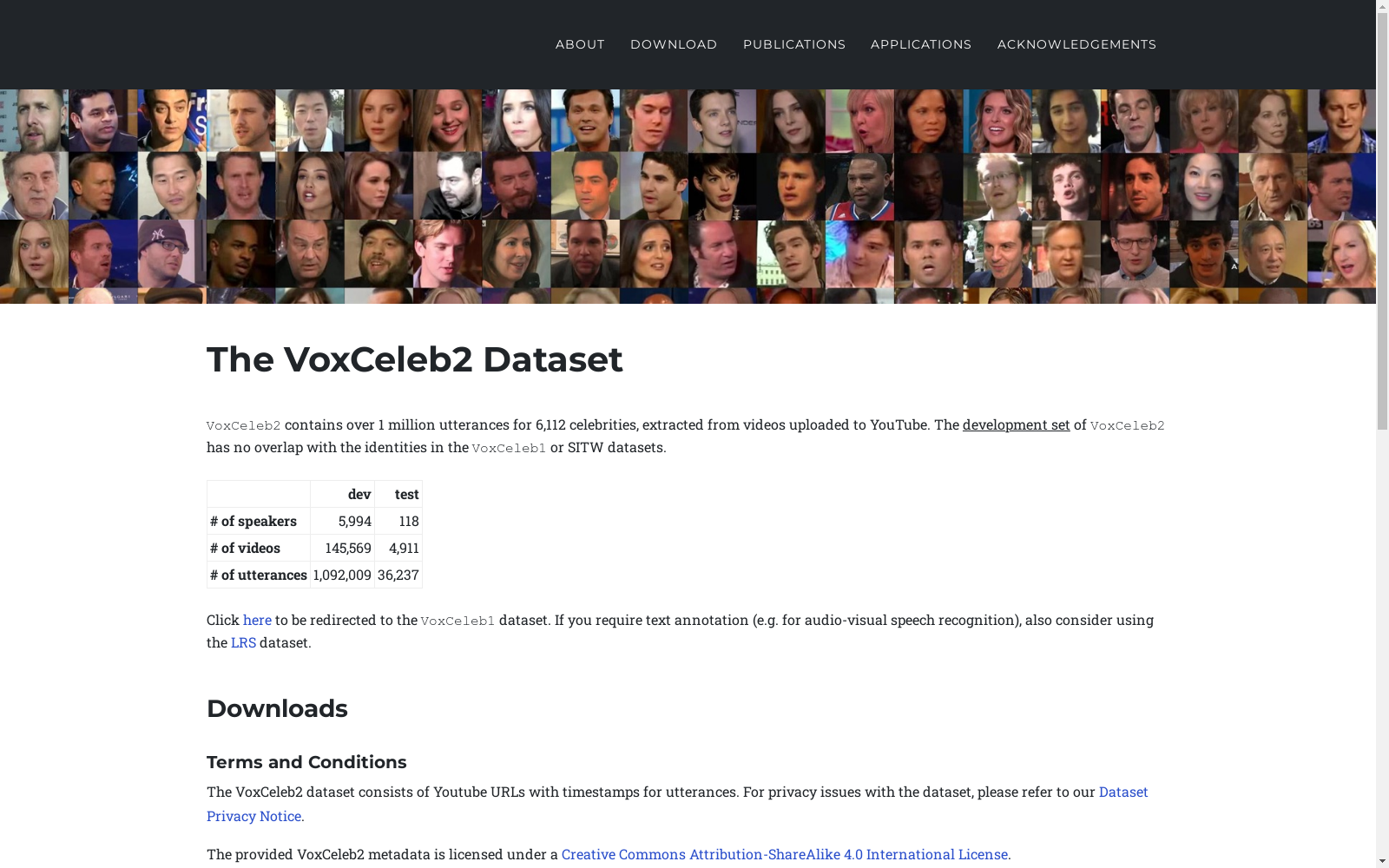
Task: Open the Creative Commons Attribution-ShareAlike license link
Action: [x=785, y=854]
